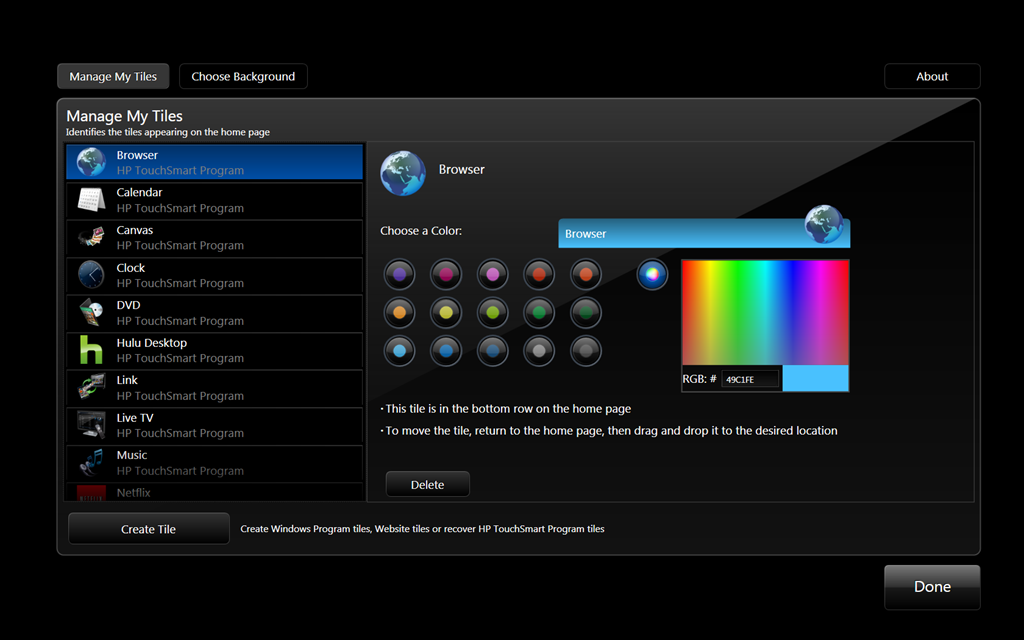Viewport: 1024px width, 640px height.
Task: Choose the DVD tile icon
Action: coord(91,313)
